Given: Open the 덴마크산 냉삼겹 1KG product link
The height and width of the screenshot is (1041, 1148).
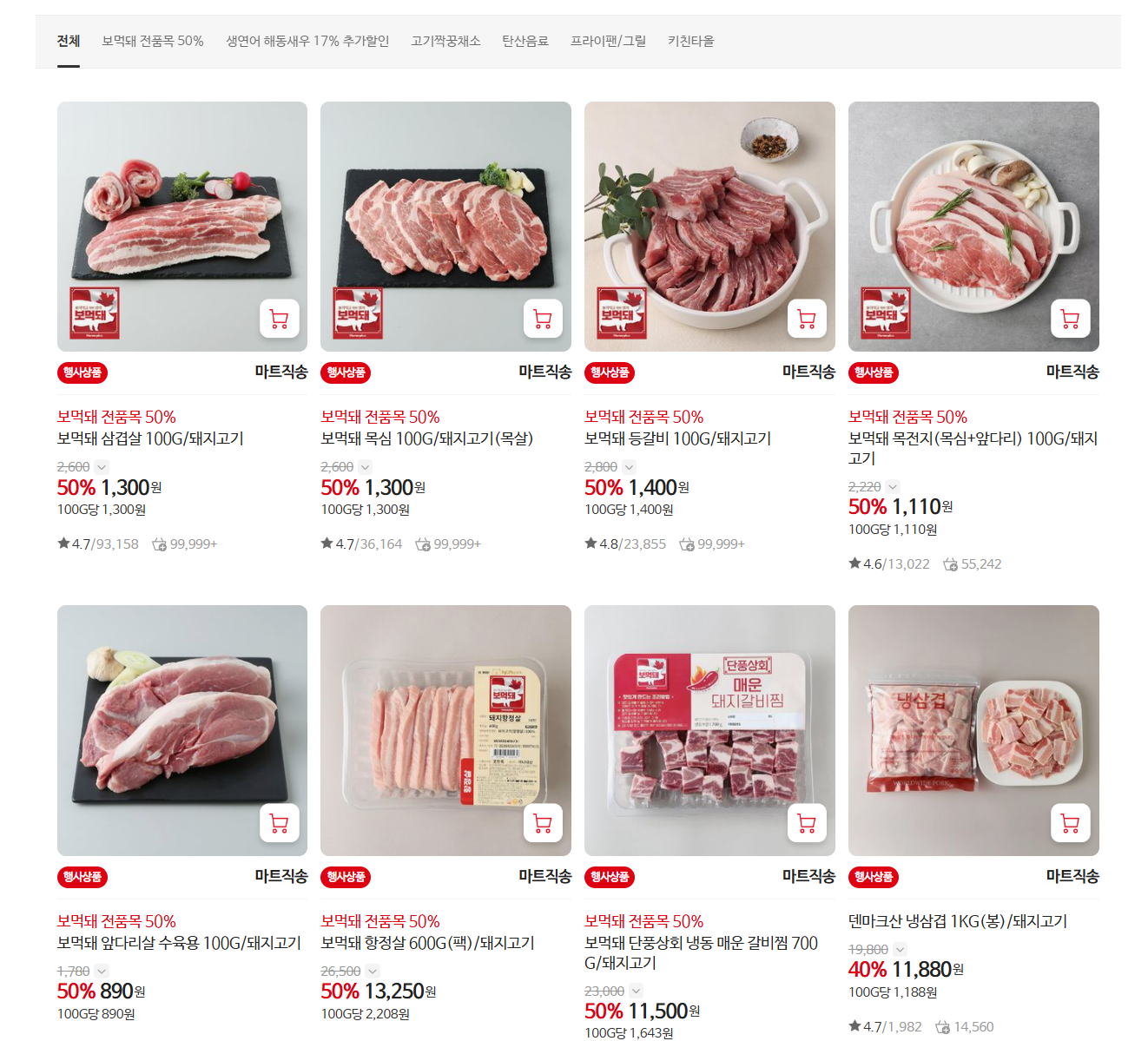Looking at the screenshot, I should (958, 921).
